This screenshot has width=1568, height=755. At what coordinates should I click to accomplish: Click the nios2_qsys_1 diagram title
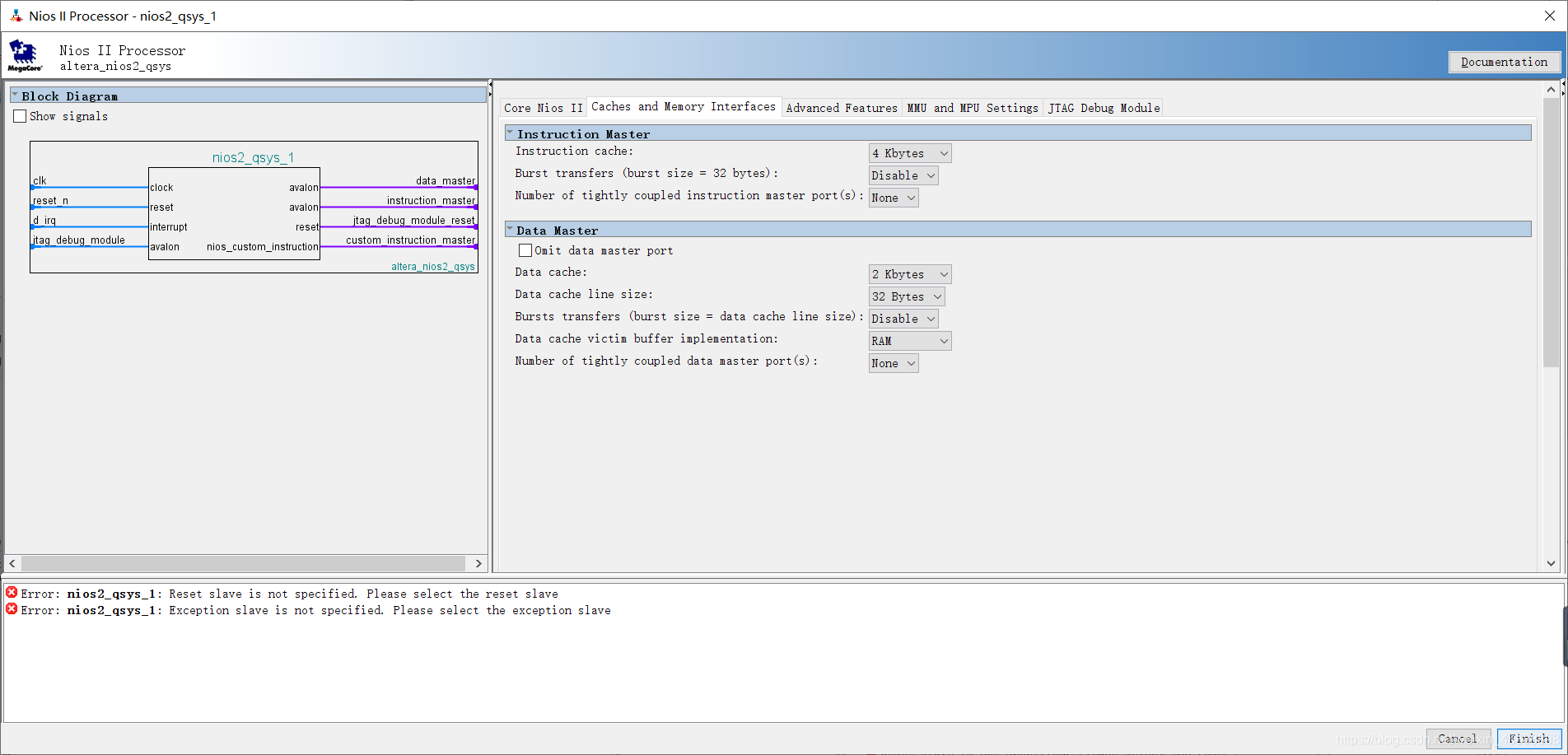click(x=253, y=157)
